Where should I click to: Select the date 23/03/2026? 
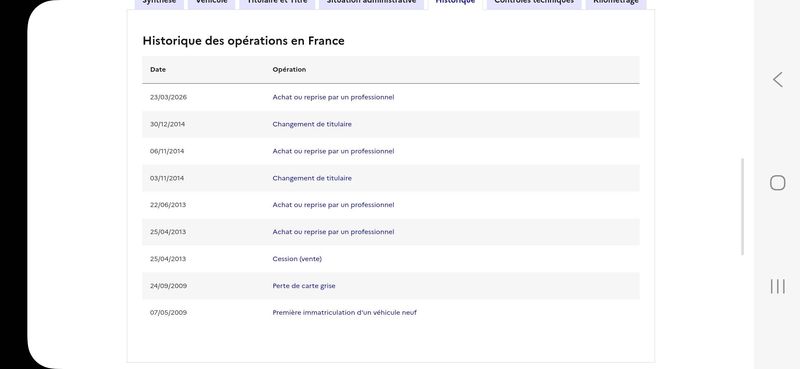pyautogui.click(x=168, y=97)
